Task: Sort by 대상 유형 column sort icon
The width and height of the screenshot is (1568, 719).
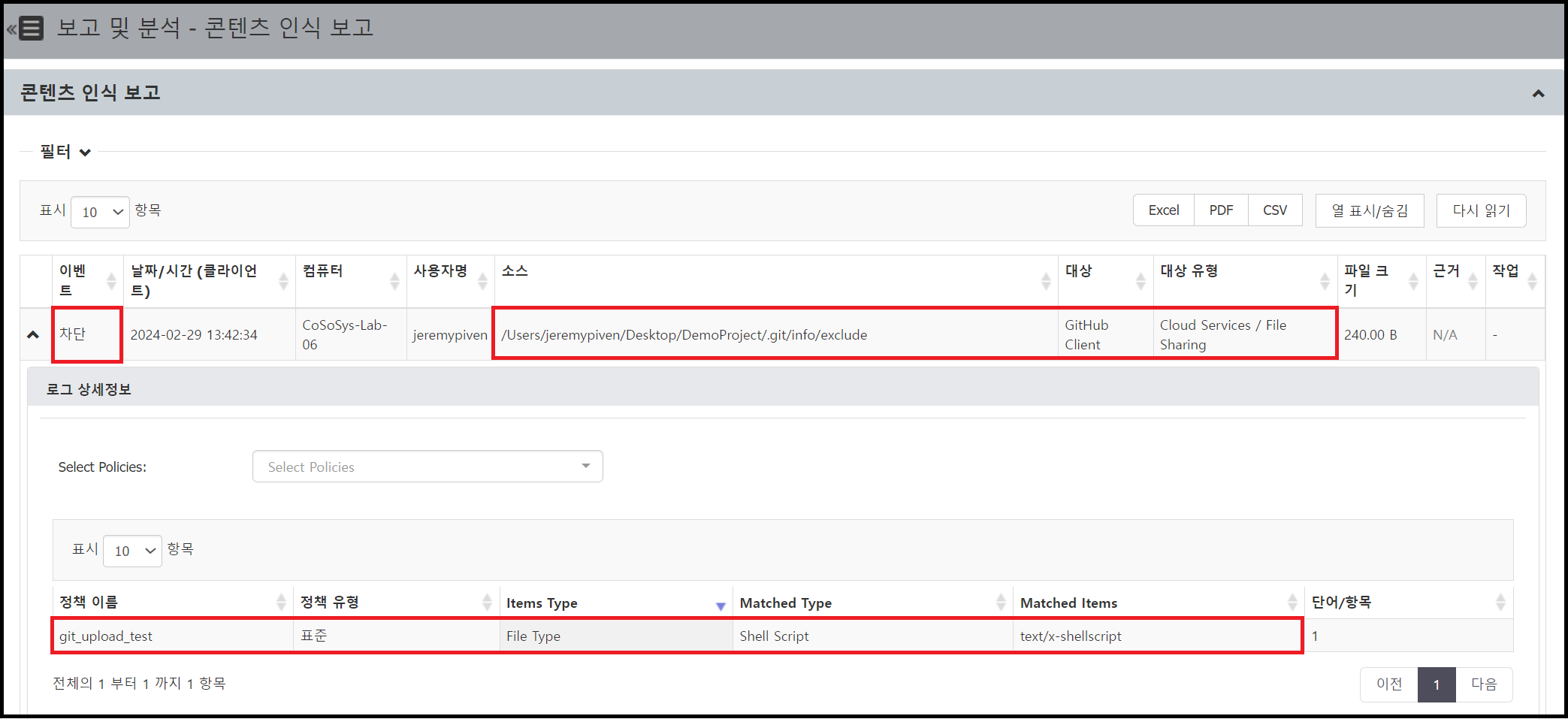Action: pyautogui.click(x=1325, y=281)
